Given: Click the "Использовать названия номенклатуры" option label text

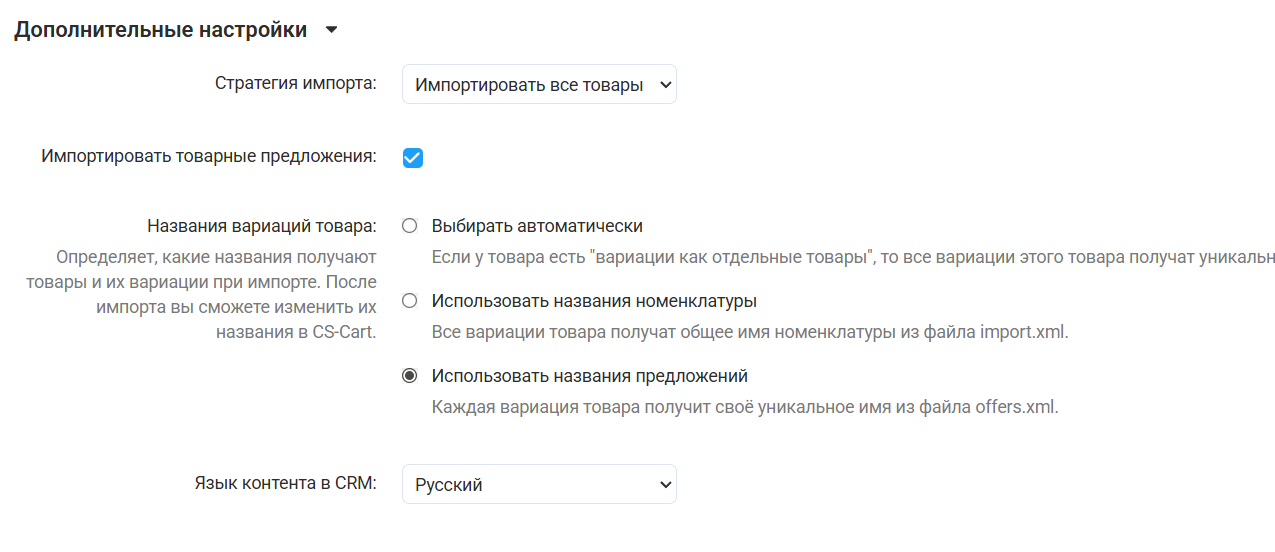Looking at the screenshot, I should [594, 301].
